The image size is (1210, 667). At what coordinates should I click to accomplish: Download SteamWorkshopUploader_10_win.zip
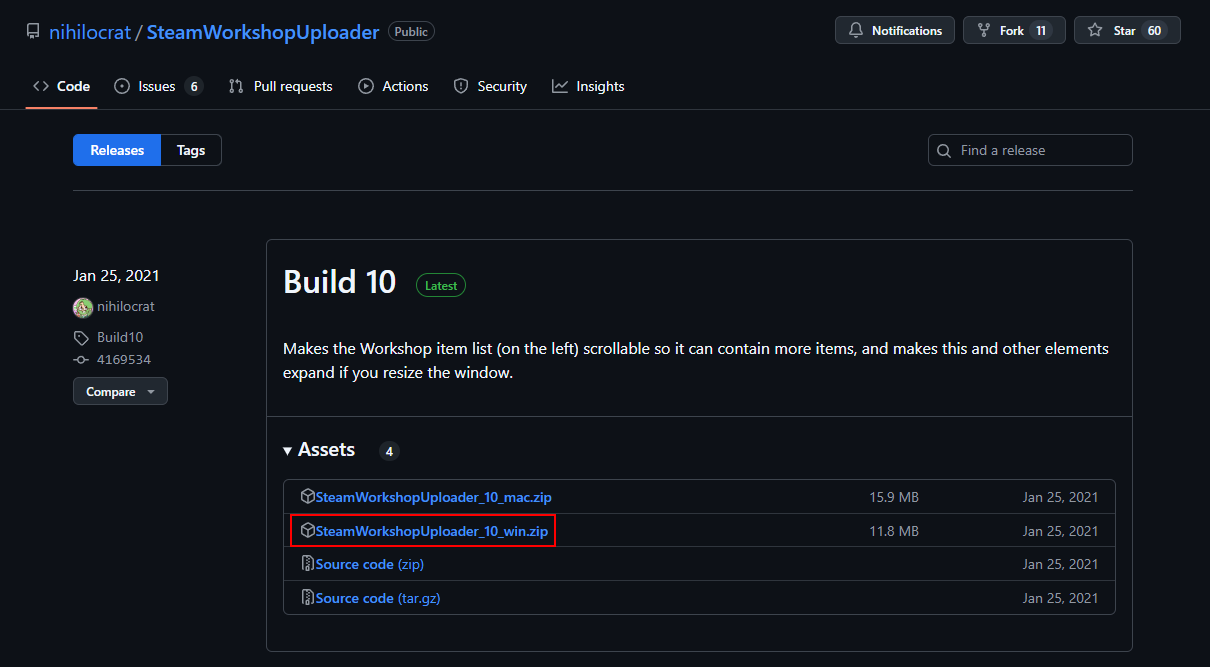coord(432,531)
